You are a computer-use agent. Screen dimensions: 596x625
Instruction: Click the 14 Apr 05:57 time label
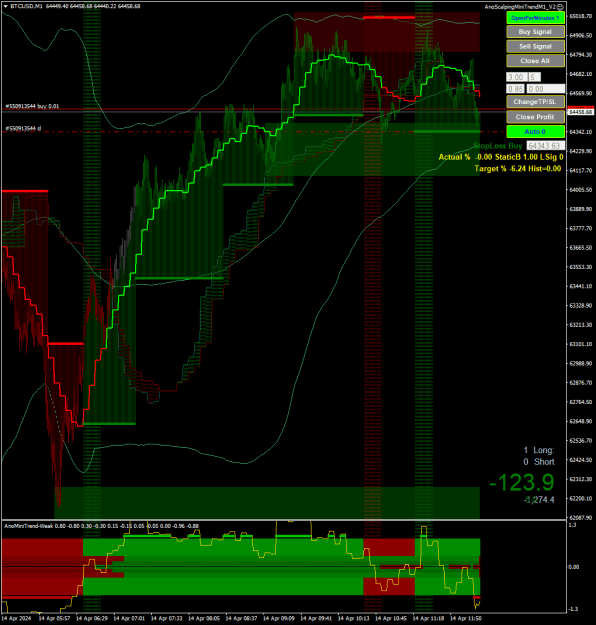55,618
